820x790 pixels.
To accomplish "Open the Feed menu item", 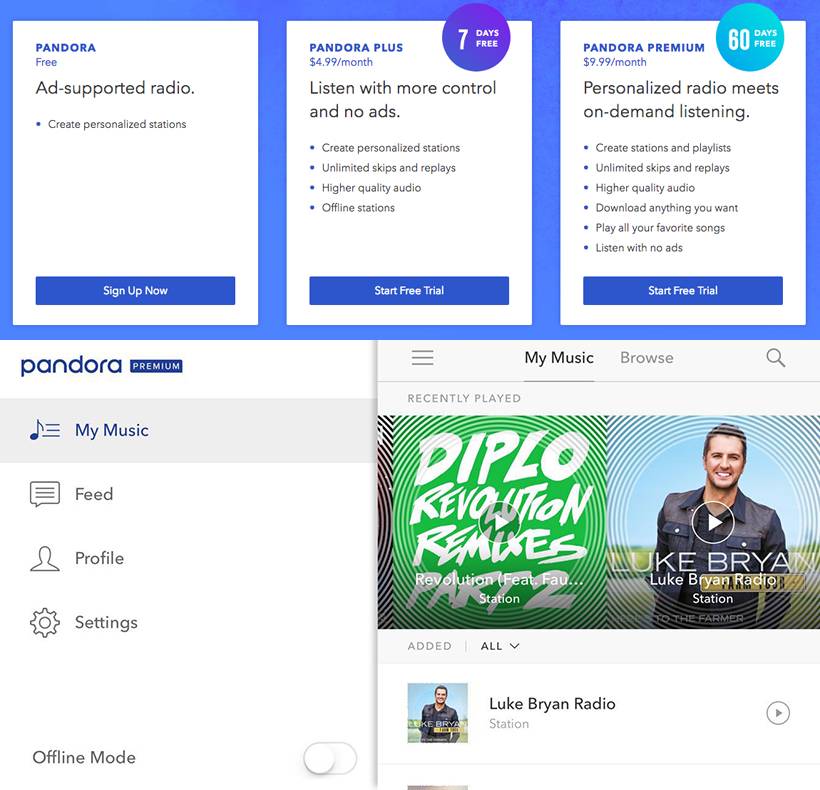I will coord(188,494).
